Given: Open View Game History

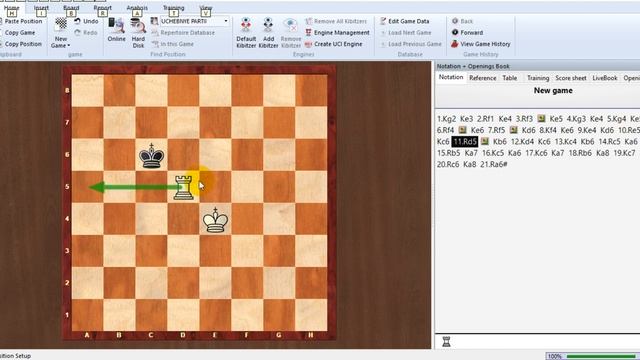Looking at the screenshot, I should (481, 44).
